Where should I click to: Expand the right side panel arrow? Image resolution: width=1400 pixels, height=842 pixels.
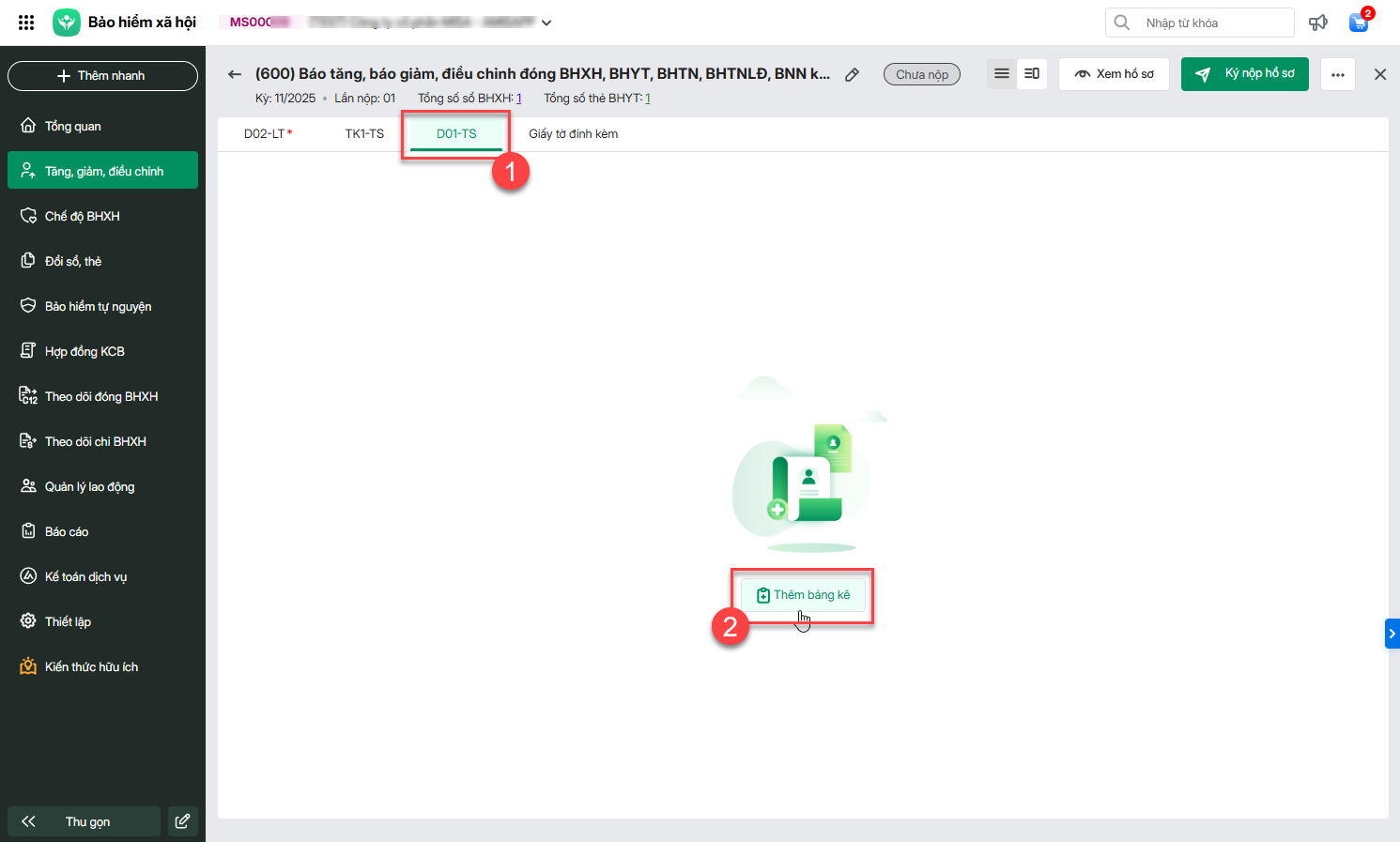point(1392,634)
